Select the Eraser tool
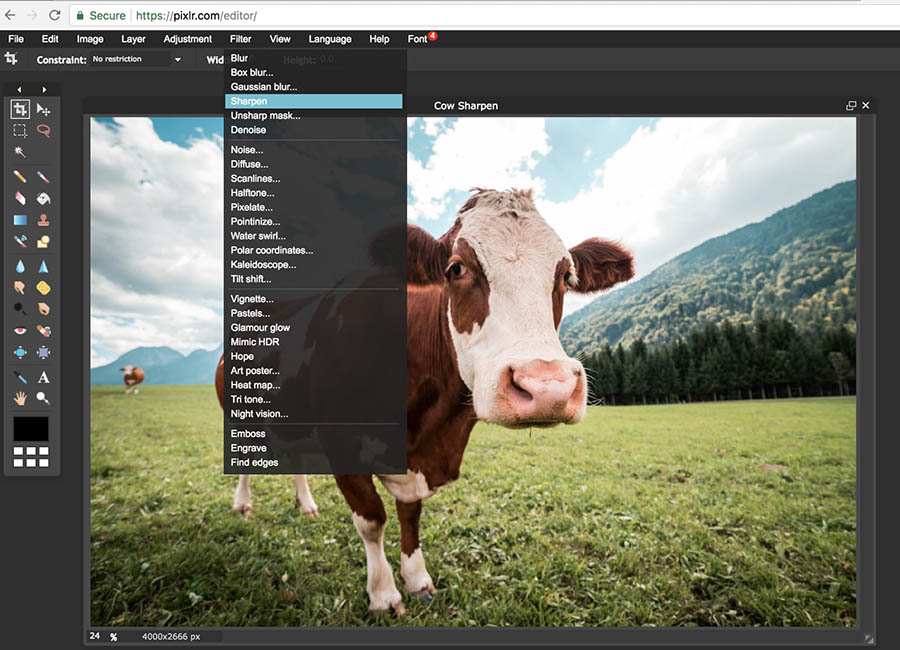The width and height of the screenshot is (900, 650). (20, 199)
